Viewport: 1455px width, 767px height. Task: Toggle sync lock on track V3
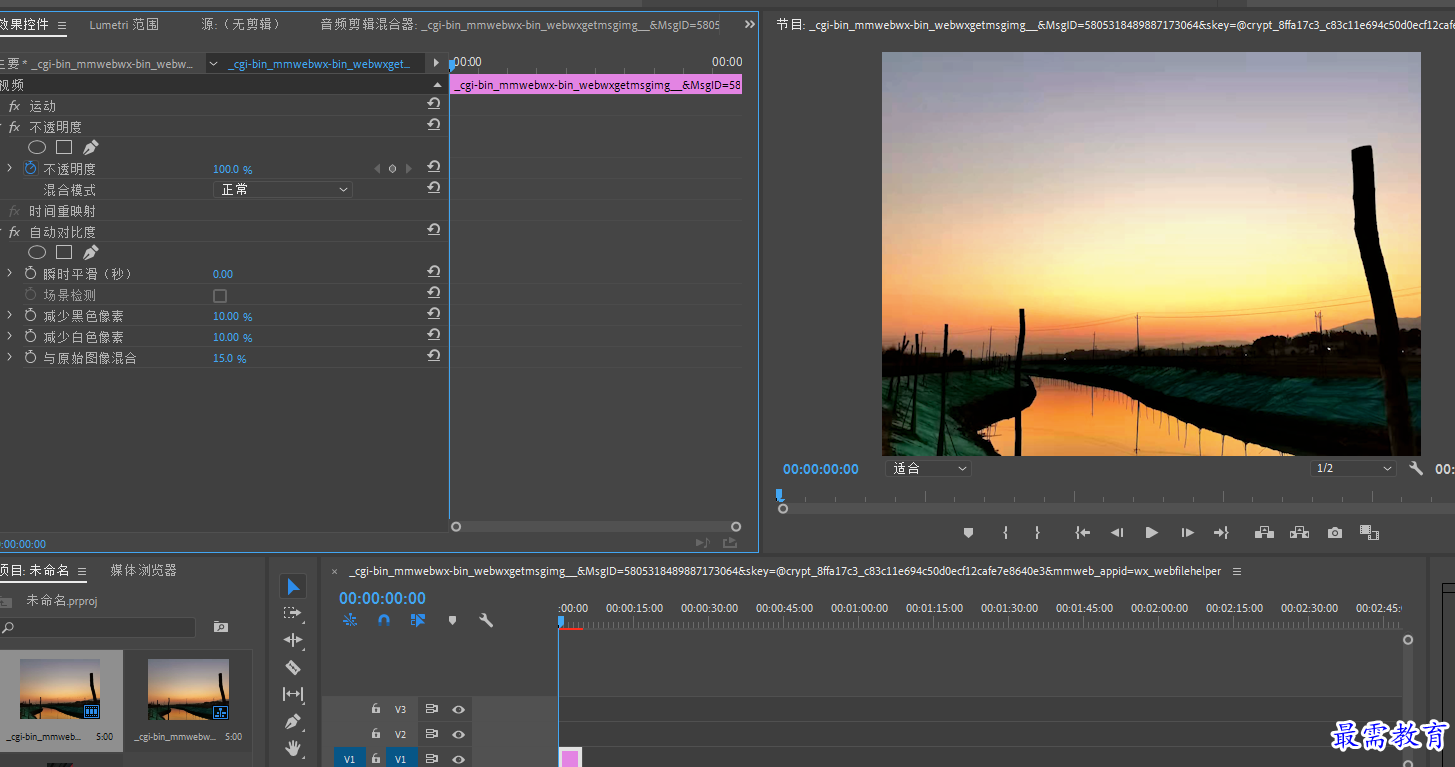tap(432, 709)
